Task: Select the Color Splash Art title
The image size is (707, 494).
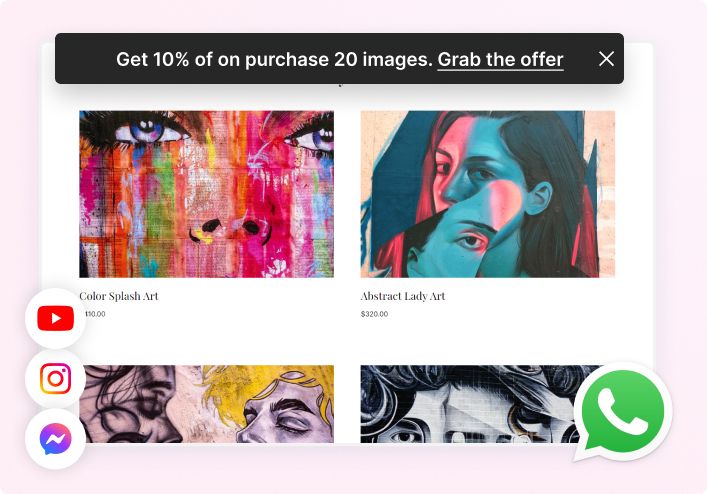Action: [x=119, y=296]
